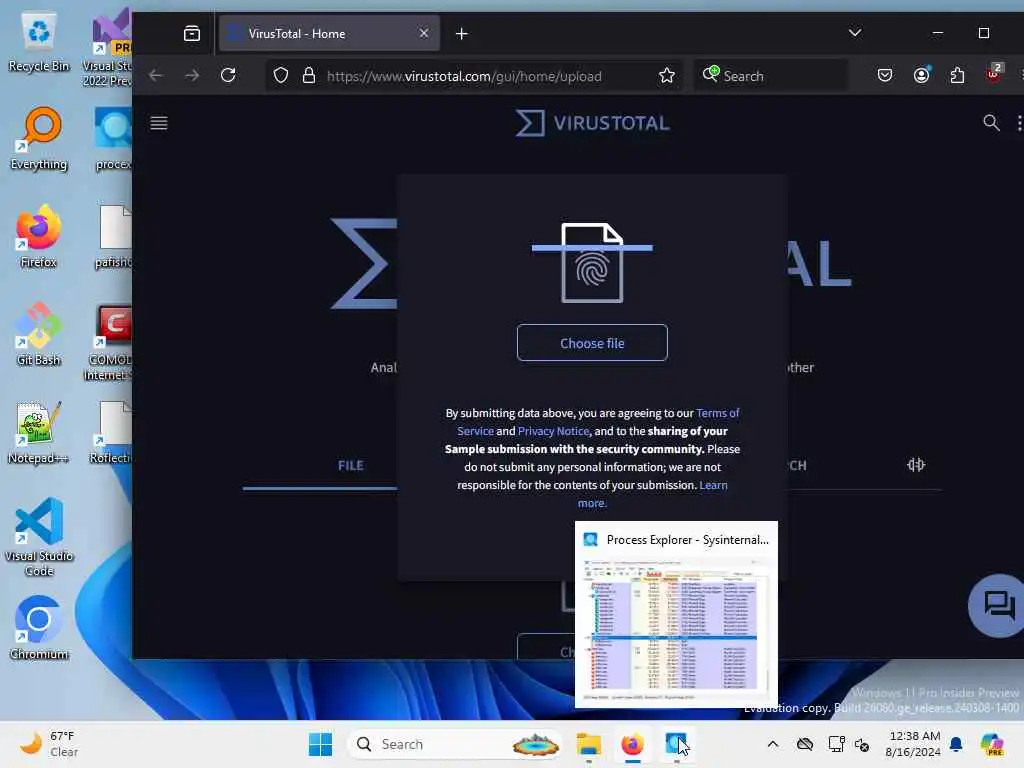
Task: Open the list all tabs dropdown
Action: (855, 33)
